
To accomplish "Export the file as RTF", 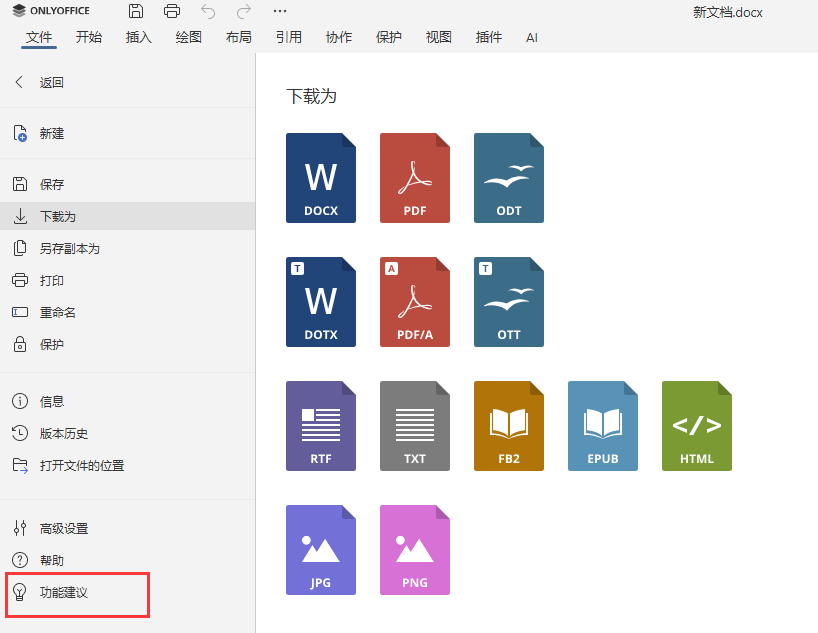I will [321, 426].
